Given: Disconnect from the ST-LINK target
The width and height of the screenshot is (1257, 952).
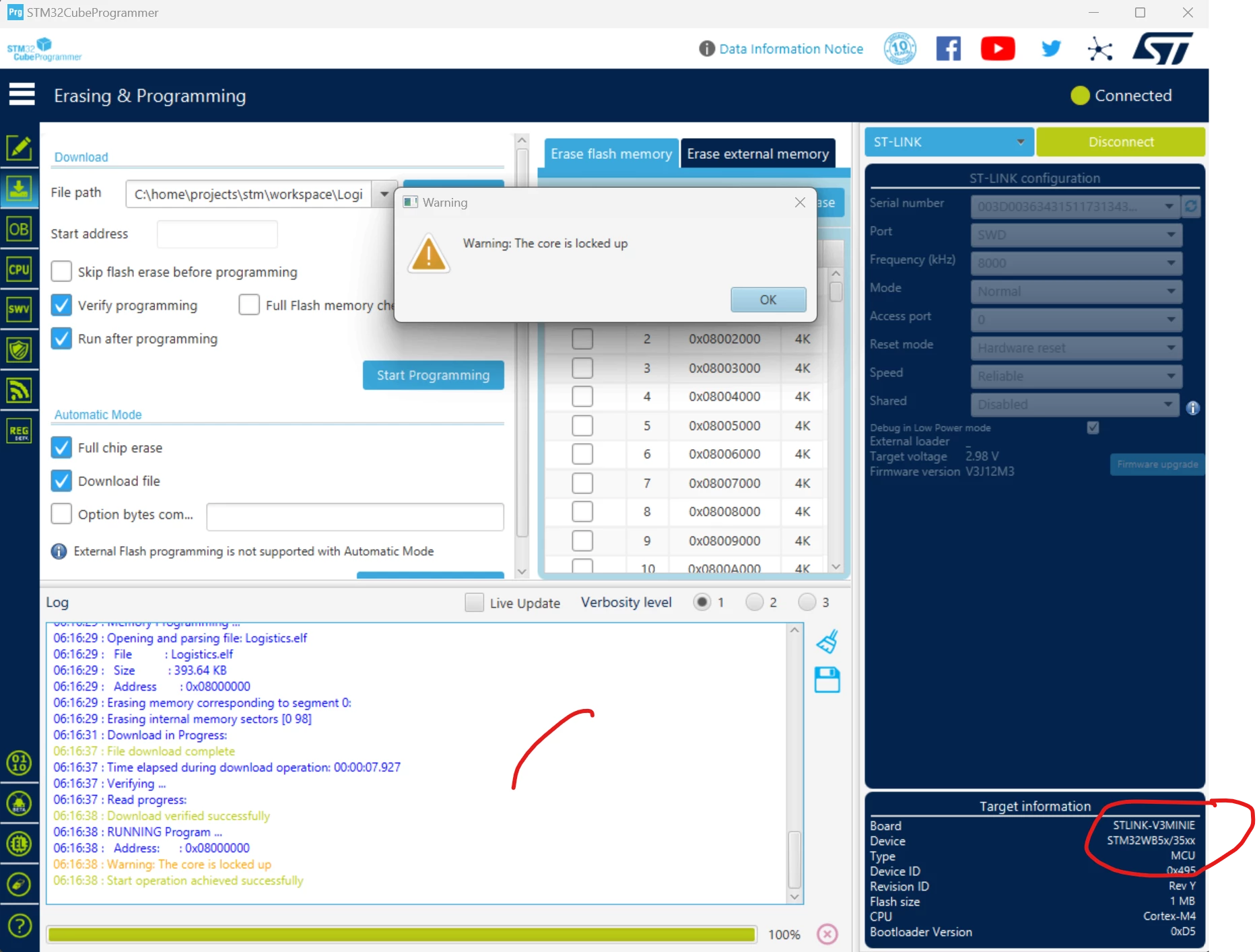Looking at the screenshot, I should click(1120, 142).
